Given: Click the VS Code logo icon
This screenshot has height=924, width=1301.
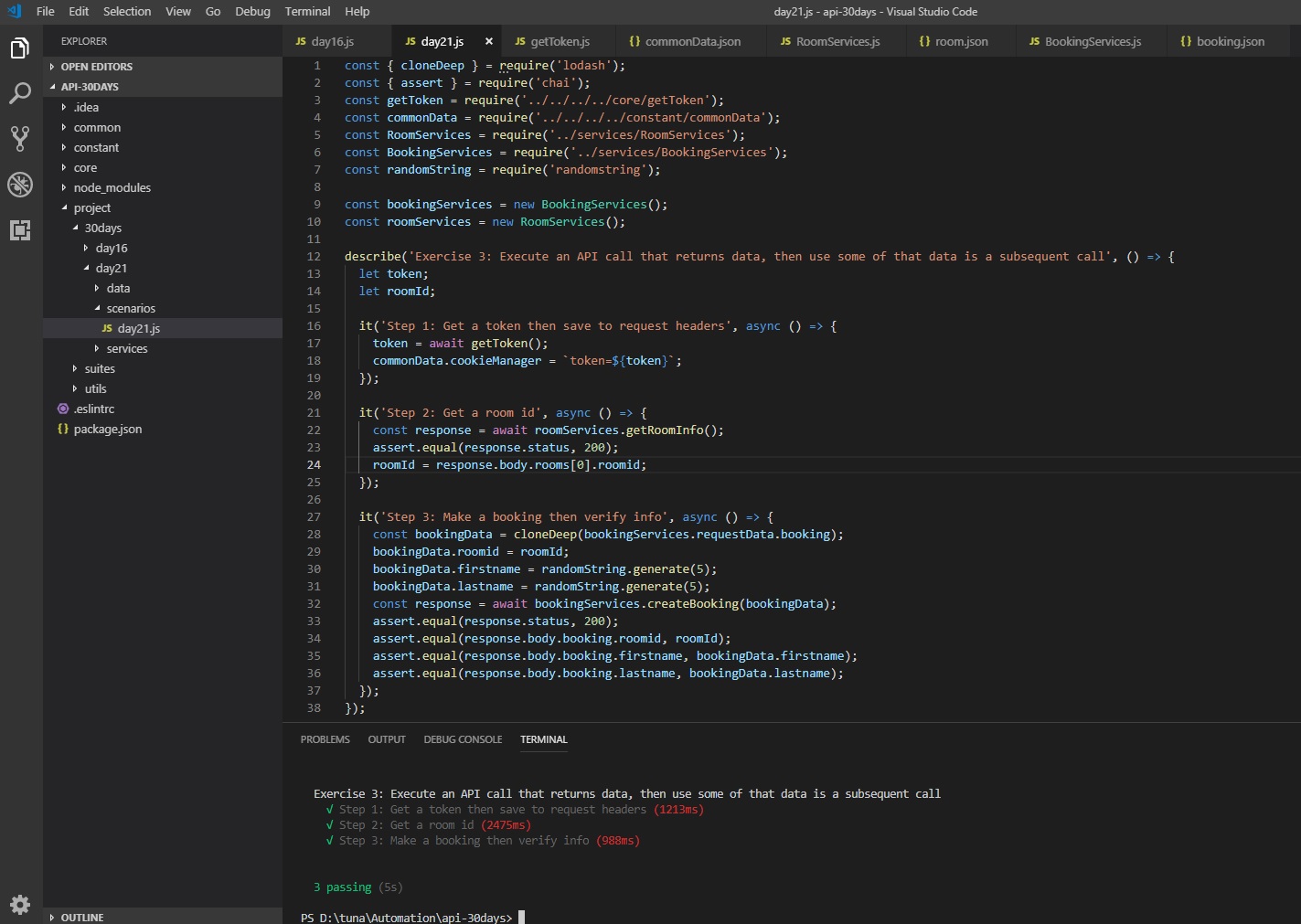Looking at the screenshot, I should point(15,11).
